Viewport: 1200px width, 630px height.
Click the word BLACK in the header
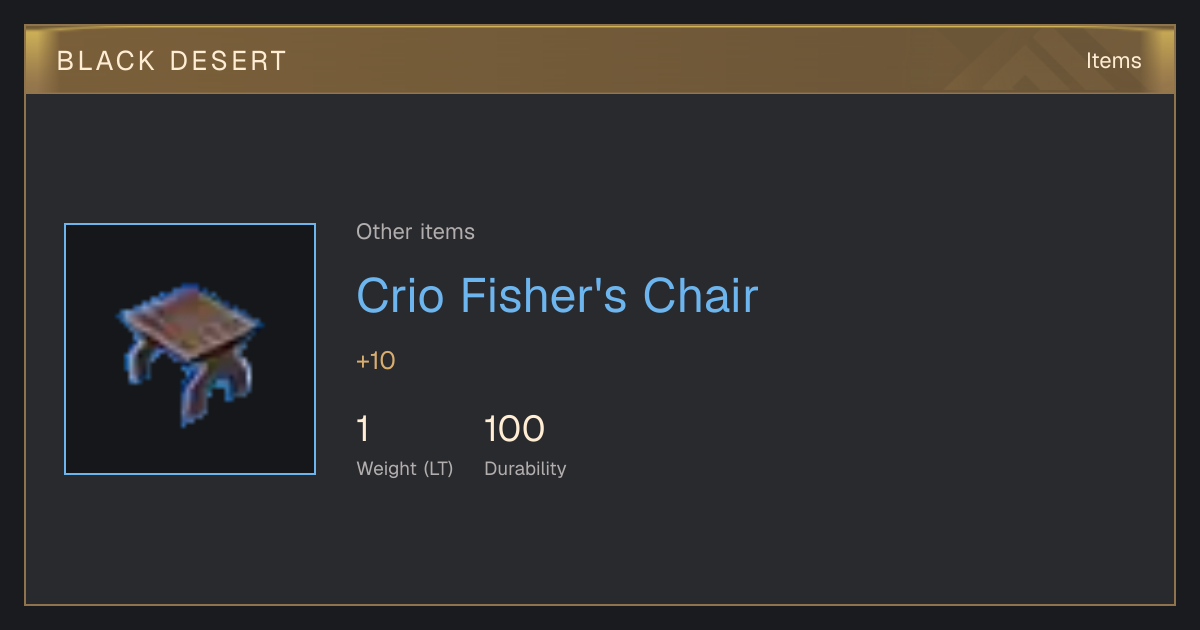(x=106, y=61)
